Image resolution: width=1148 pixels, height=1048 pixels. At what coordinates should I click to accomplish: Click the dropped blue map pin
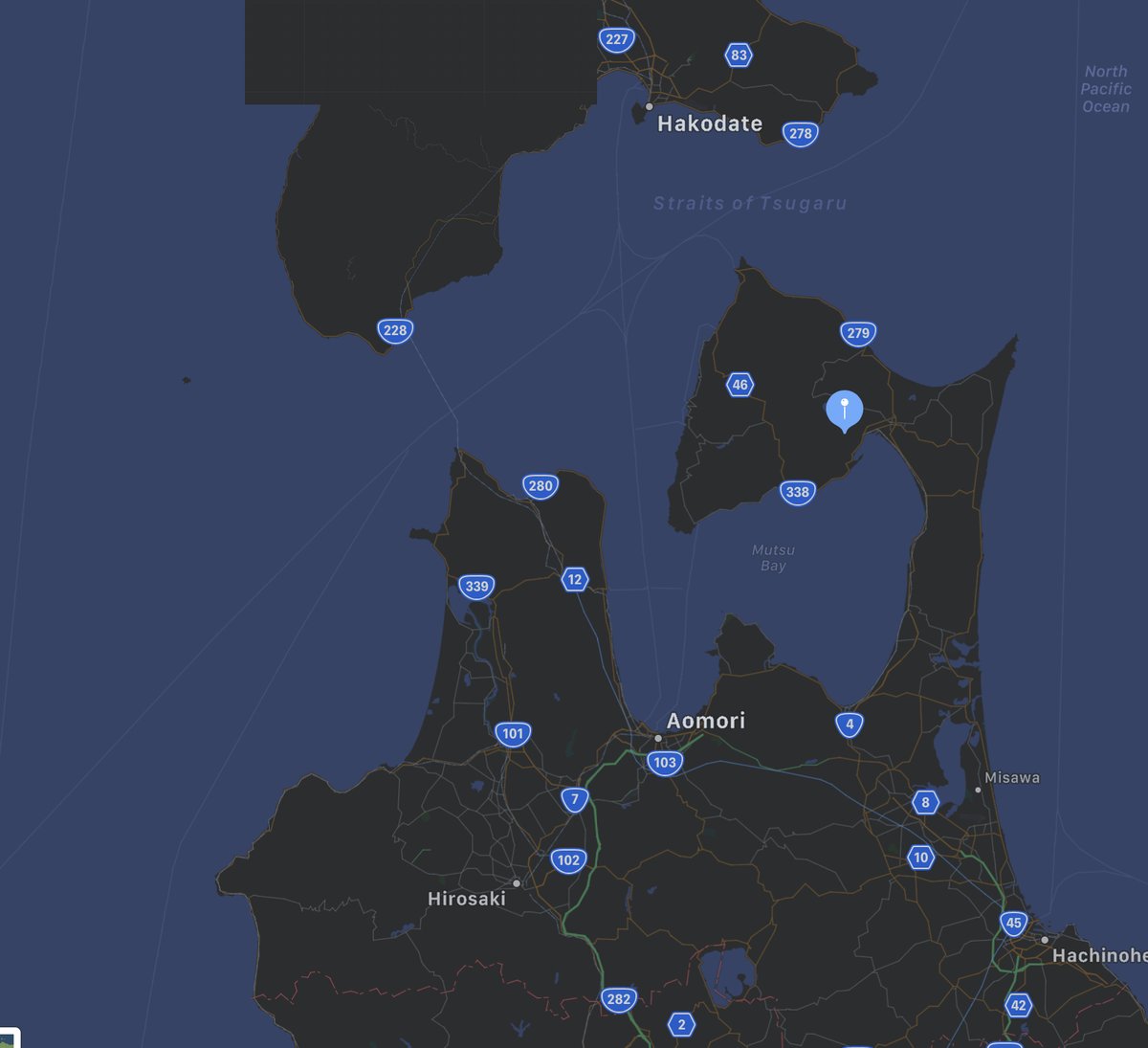point(844,412)
